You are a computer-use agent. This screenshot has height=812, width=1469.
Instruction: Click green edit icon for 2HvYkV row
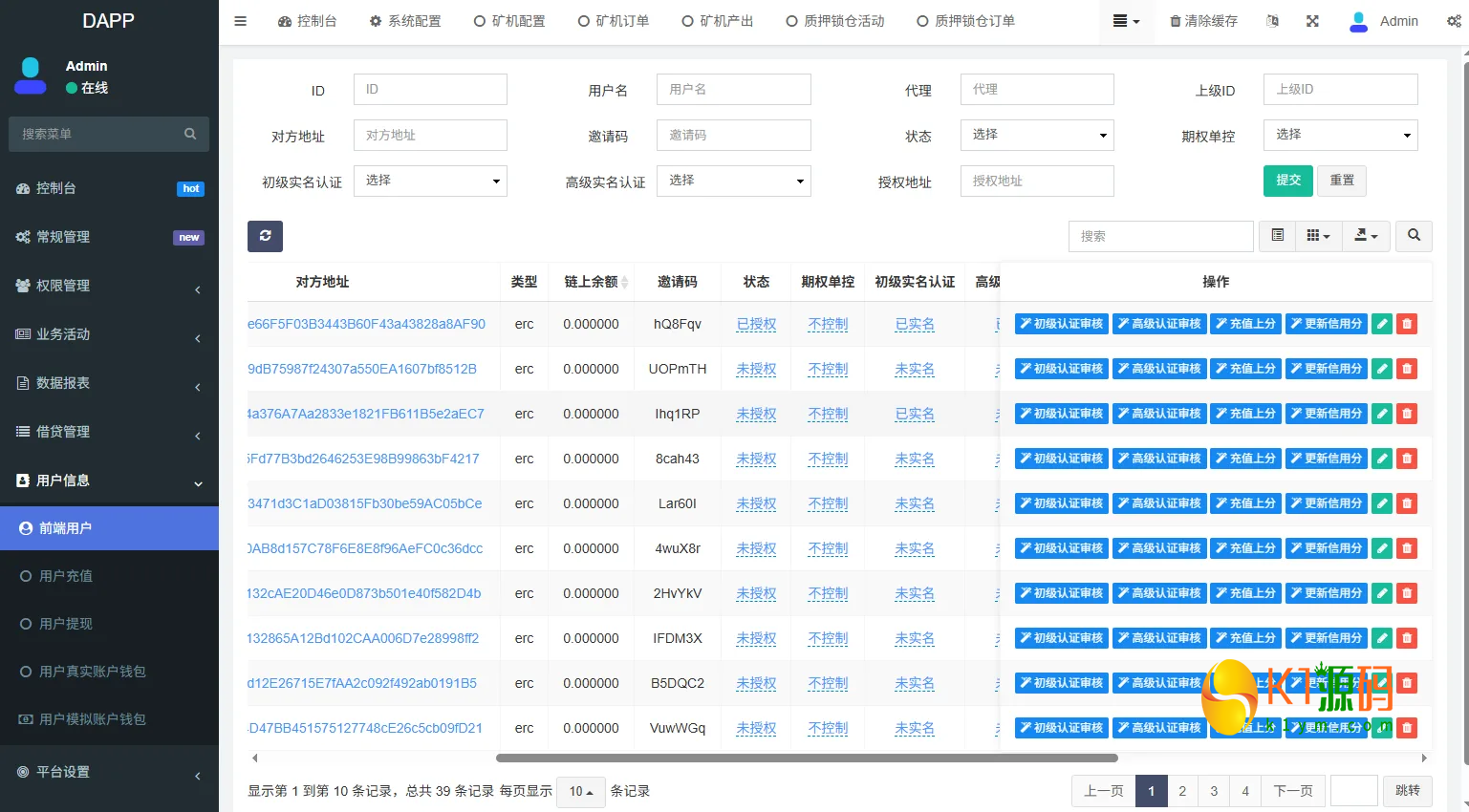tap(1382, 593)
